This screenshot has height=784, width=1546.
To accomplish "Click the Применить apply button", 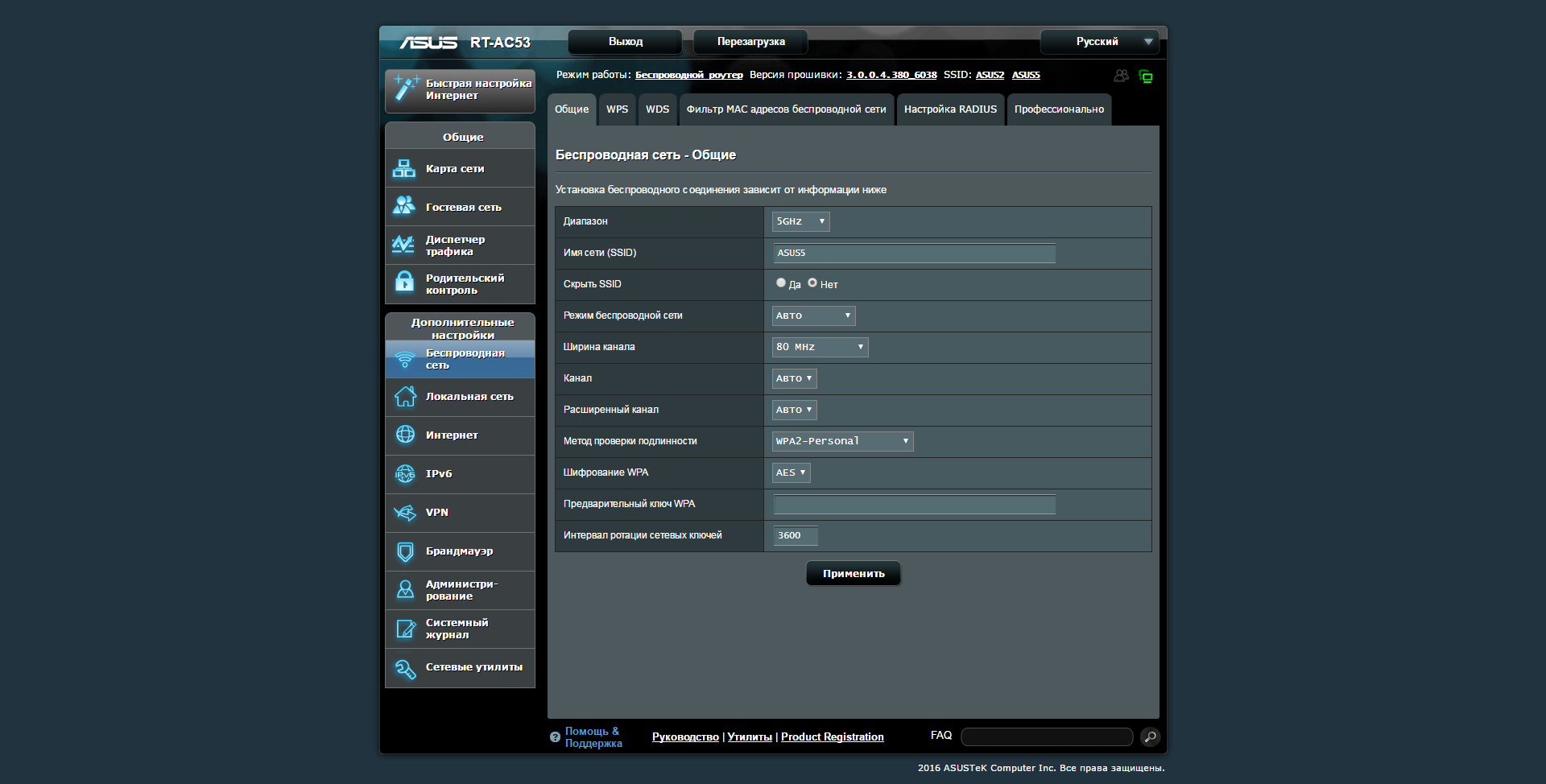I will coord(854,573).
